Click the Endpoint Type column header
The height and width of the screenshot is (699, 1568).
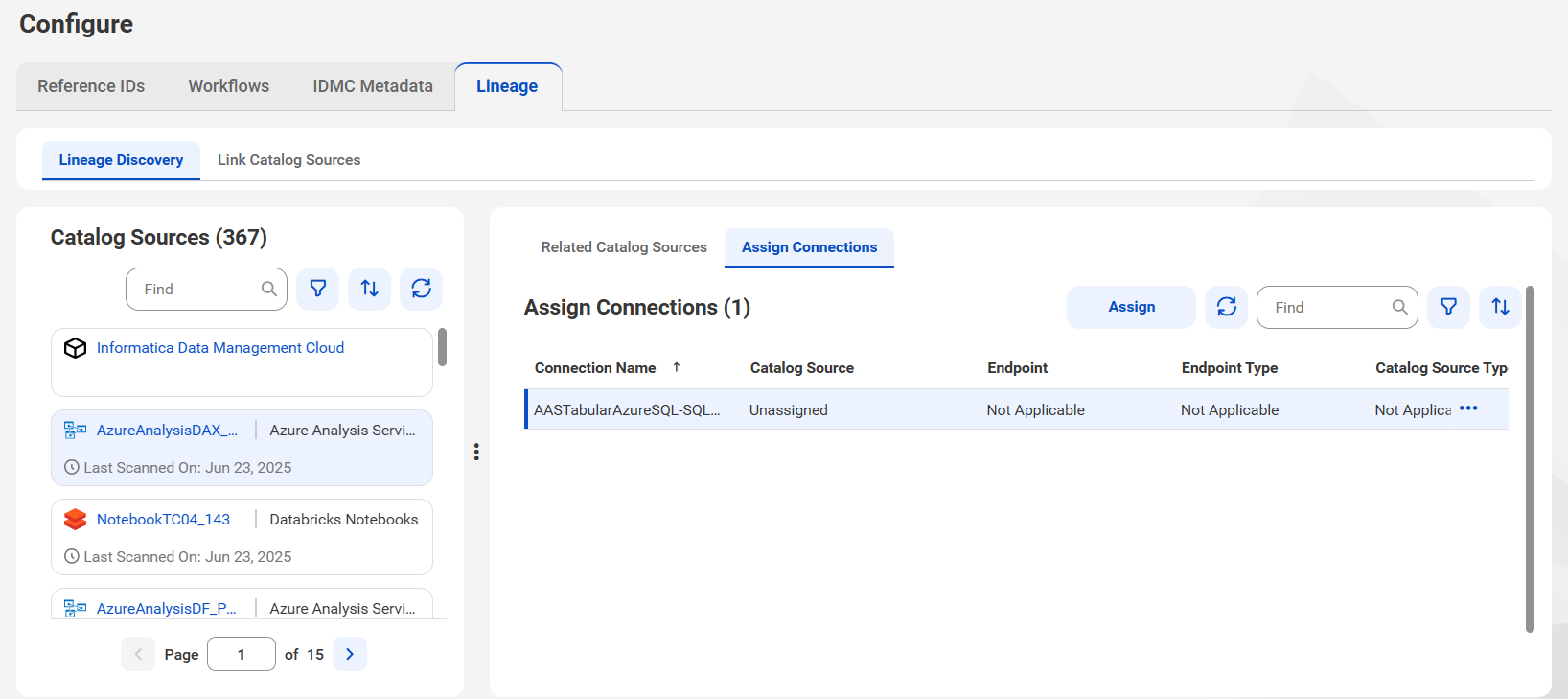[x=1230, y=368]
